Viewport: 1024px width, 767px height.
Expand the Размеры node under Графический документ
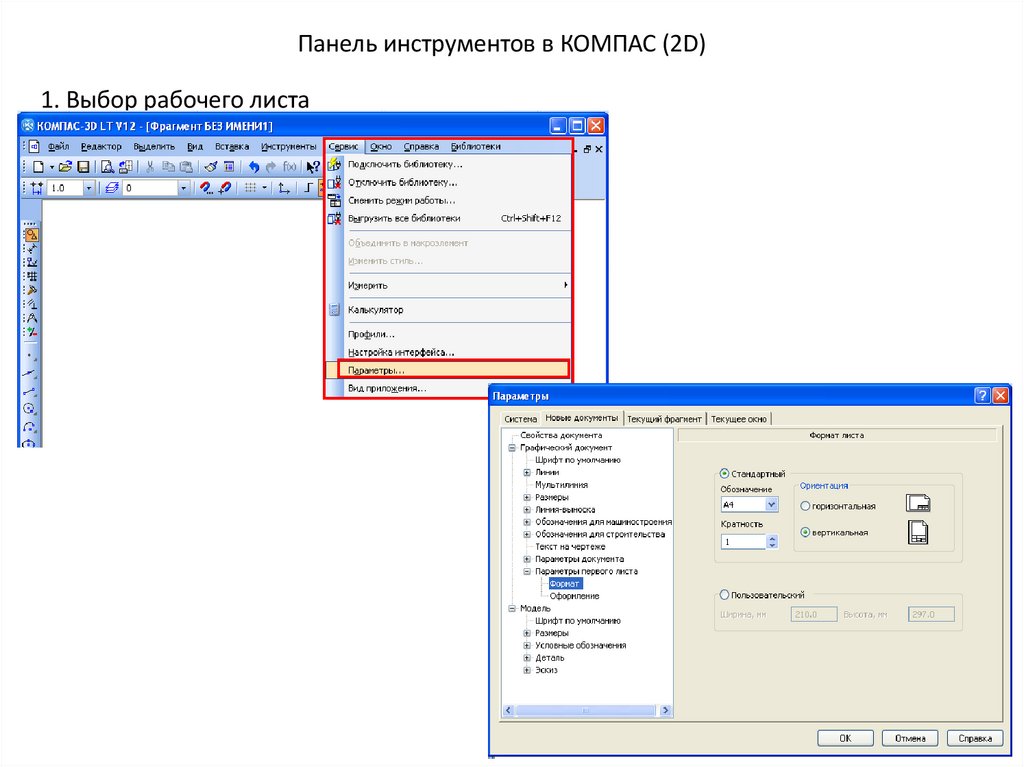527,497
